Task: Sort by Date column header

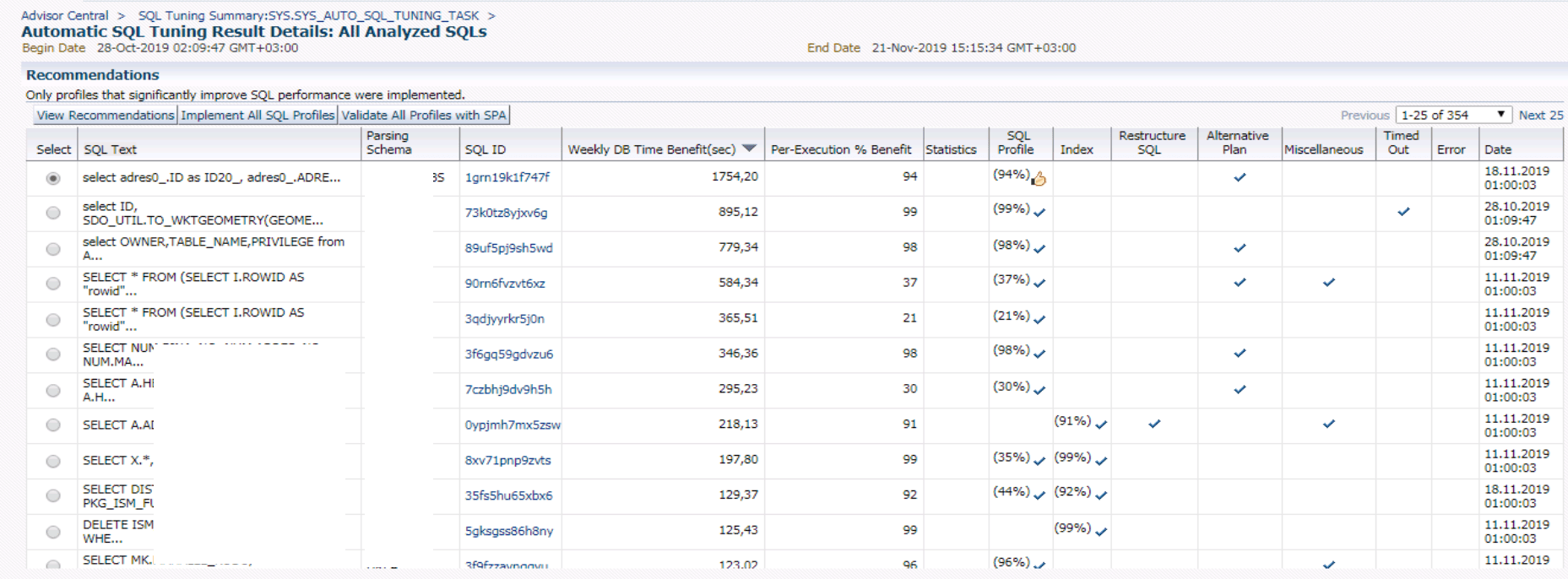Action: 1498,149
